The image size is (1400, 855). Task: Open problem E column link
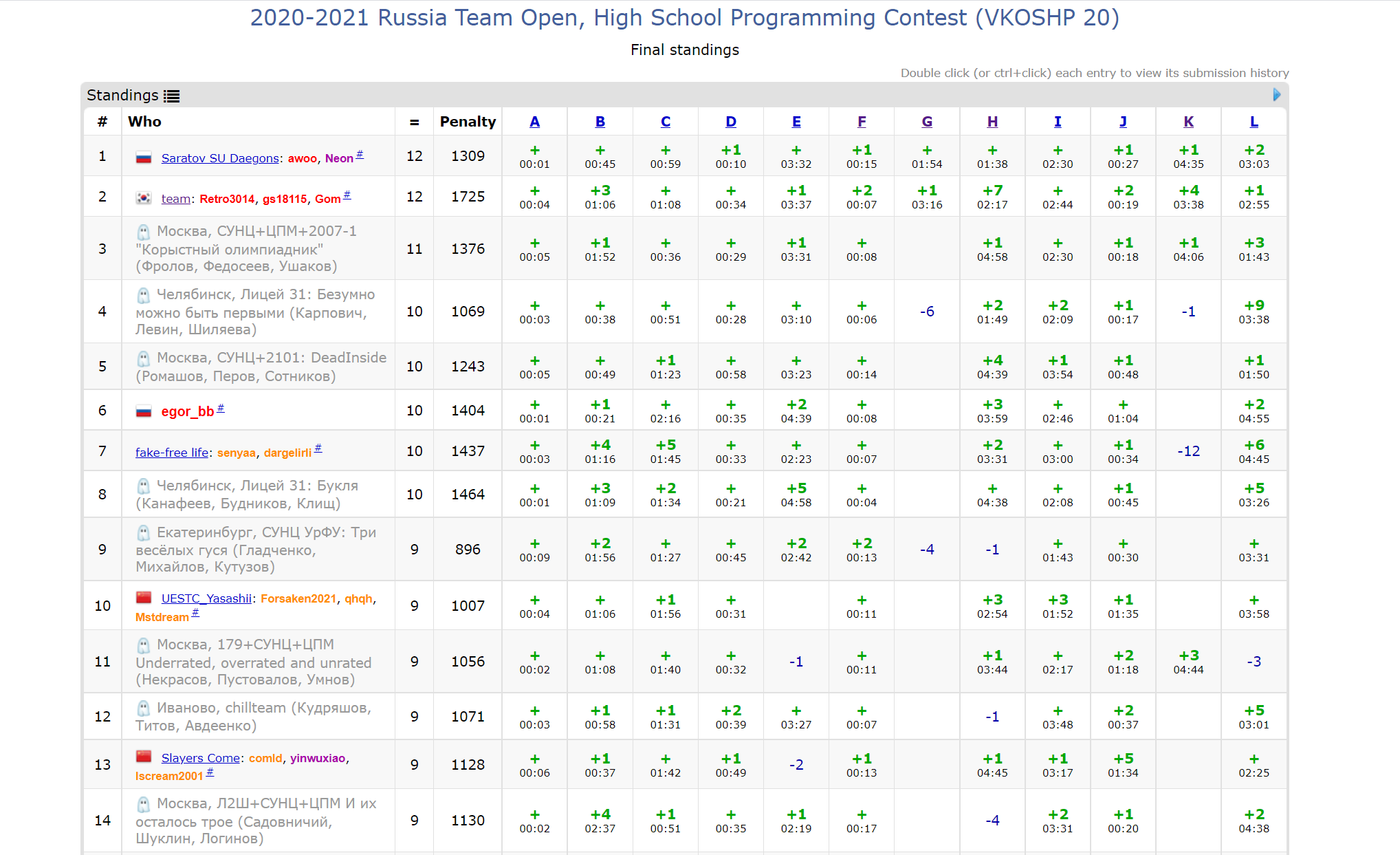796,122
